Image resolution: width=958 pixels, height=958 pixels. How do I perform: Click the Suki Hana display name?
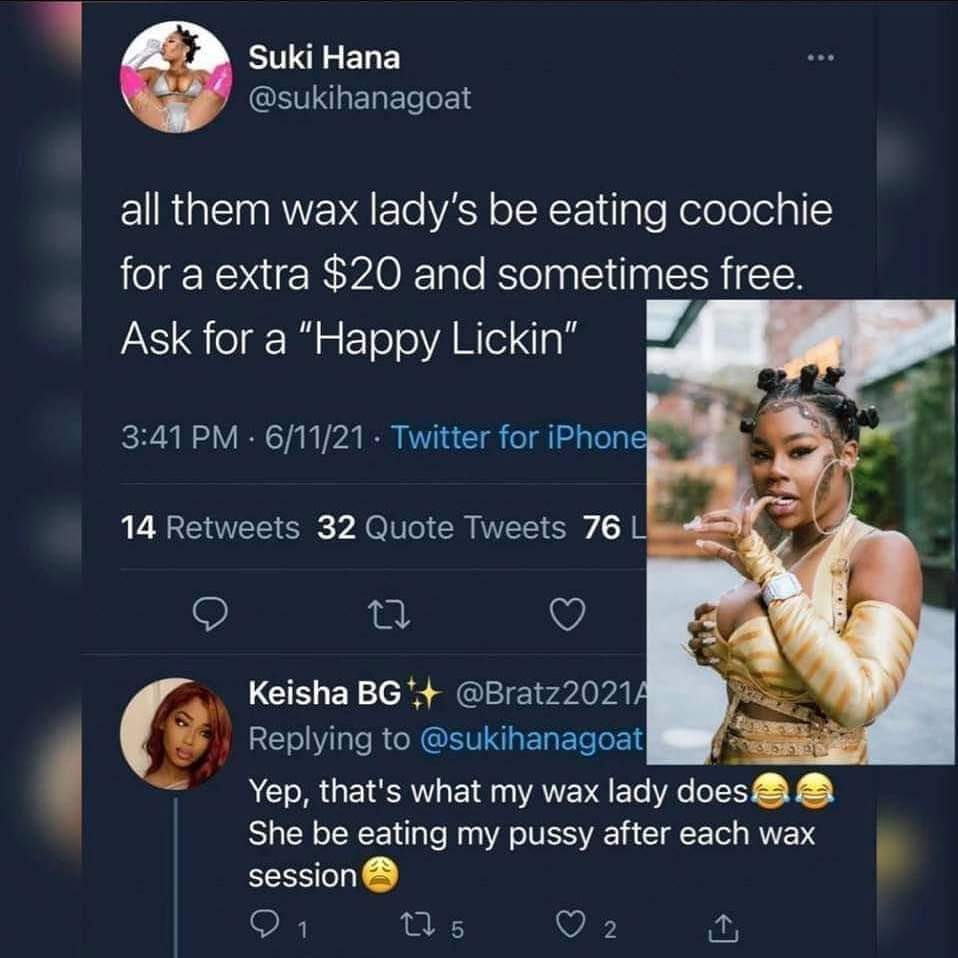pyautogui.click(x=324, y=58)
